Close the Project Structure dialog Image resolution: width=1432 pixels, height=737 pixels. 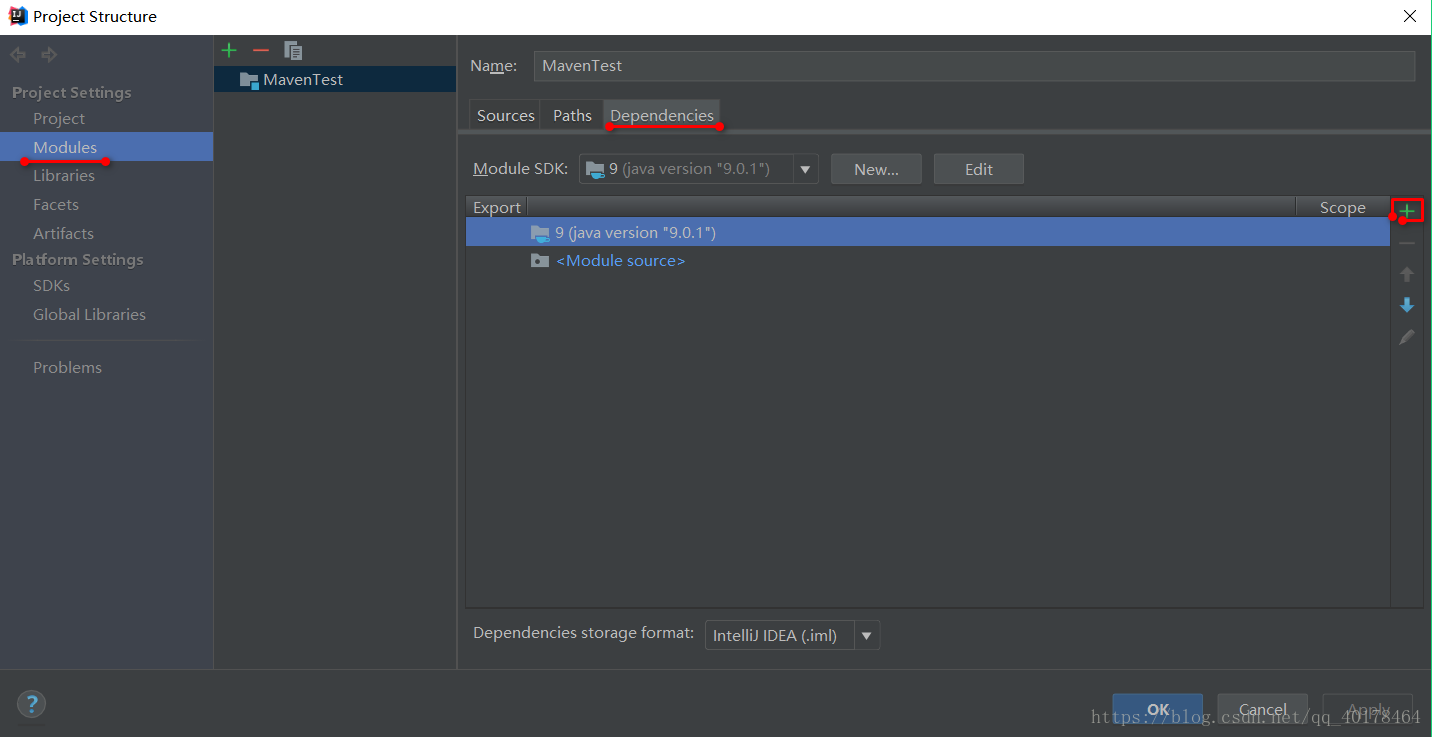tap(1409, 16)
